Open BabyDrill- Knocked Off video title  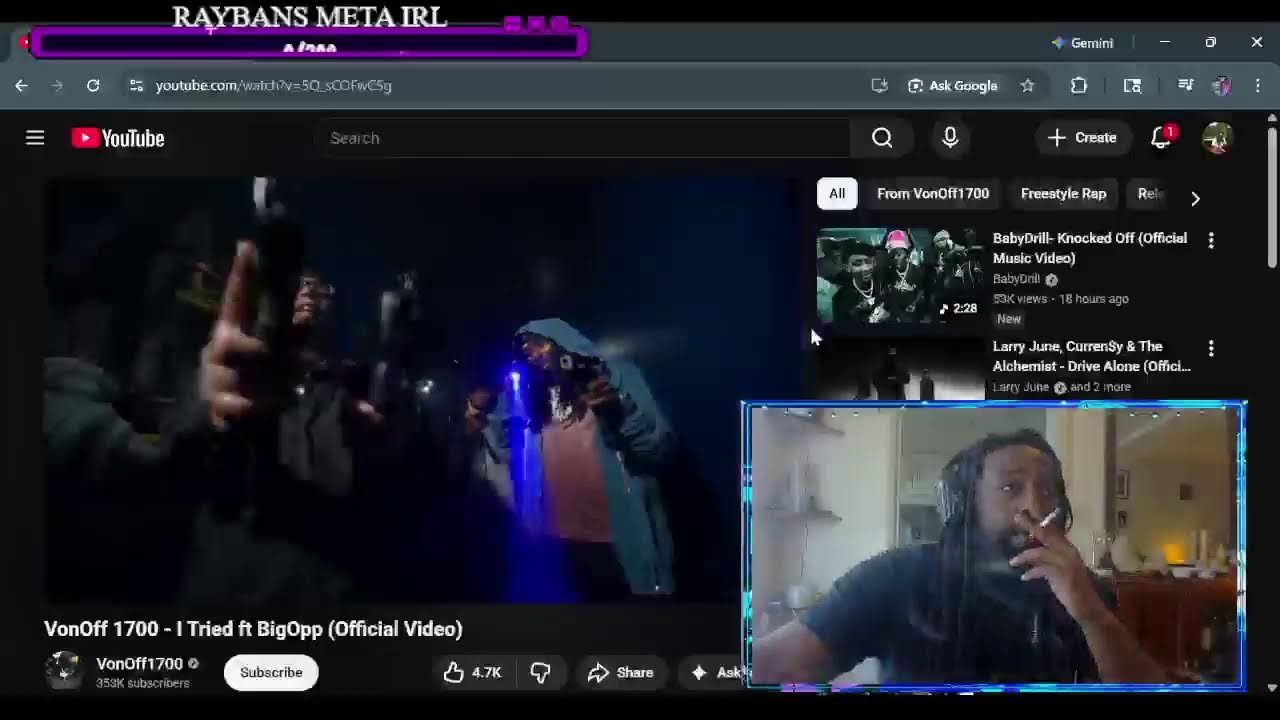(x=1090, y=248)
